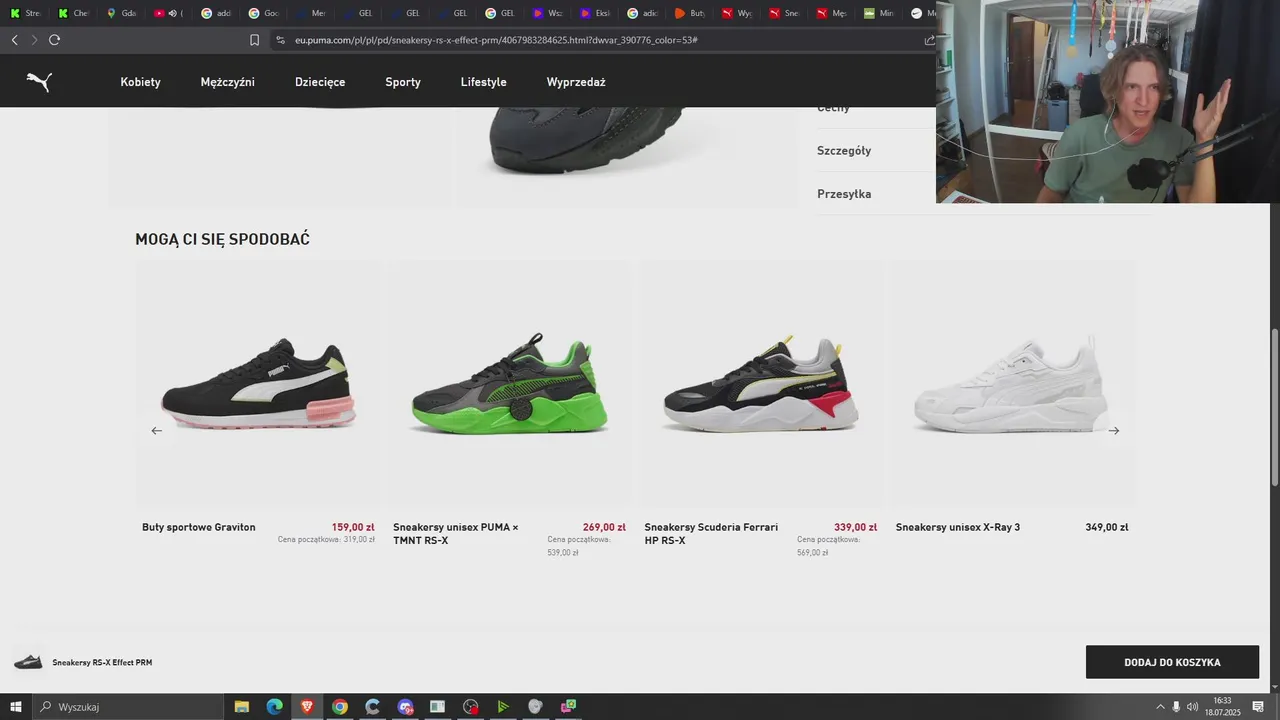Click the 349,00 zł X-Ray 3 price

1107,527
